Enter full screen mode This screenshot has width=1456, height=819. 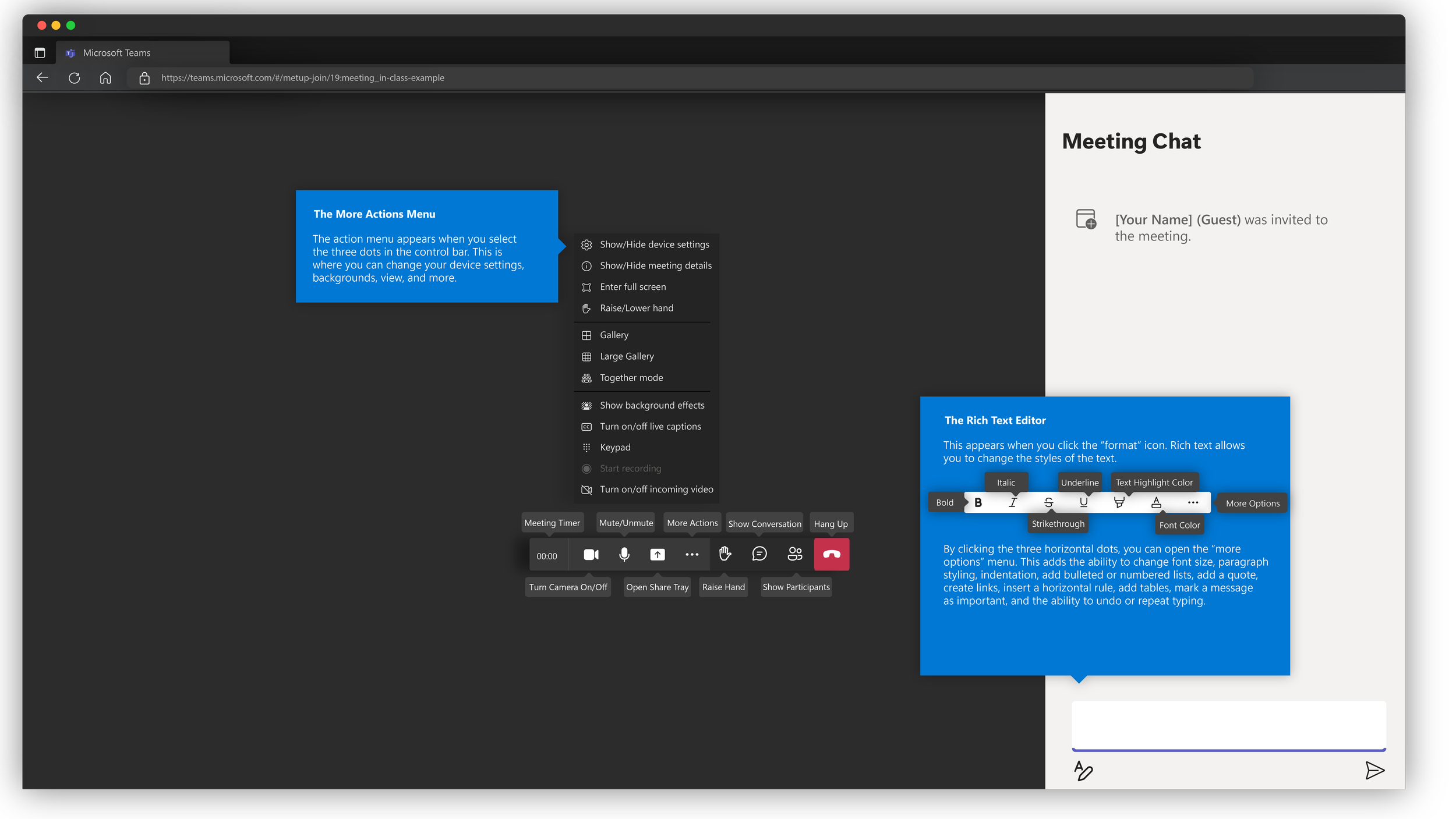click(x=633, y=286)
